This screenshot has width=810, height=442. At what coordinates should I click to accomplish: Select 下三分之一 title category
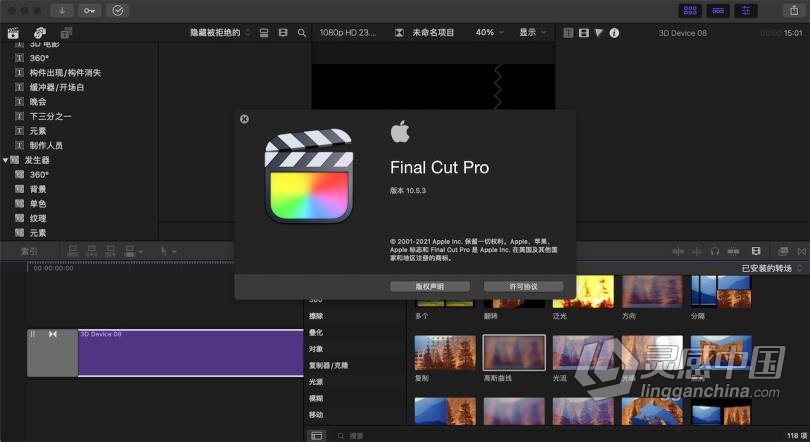click(x=50, y=116)
